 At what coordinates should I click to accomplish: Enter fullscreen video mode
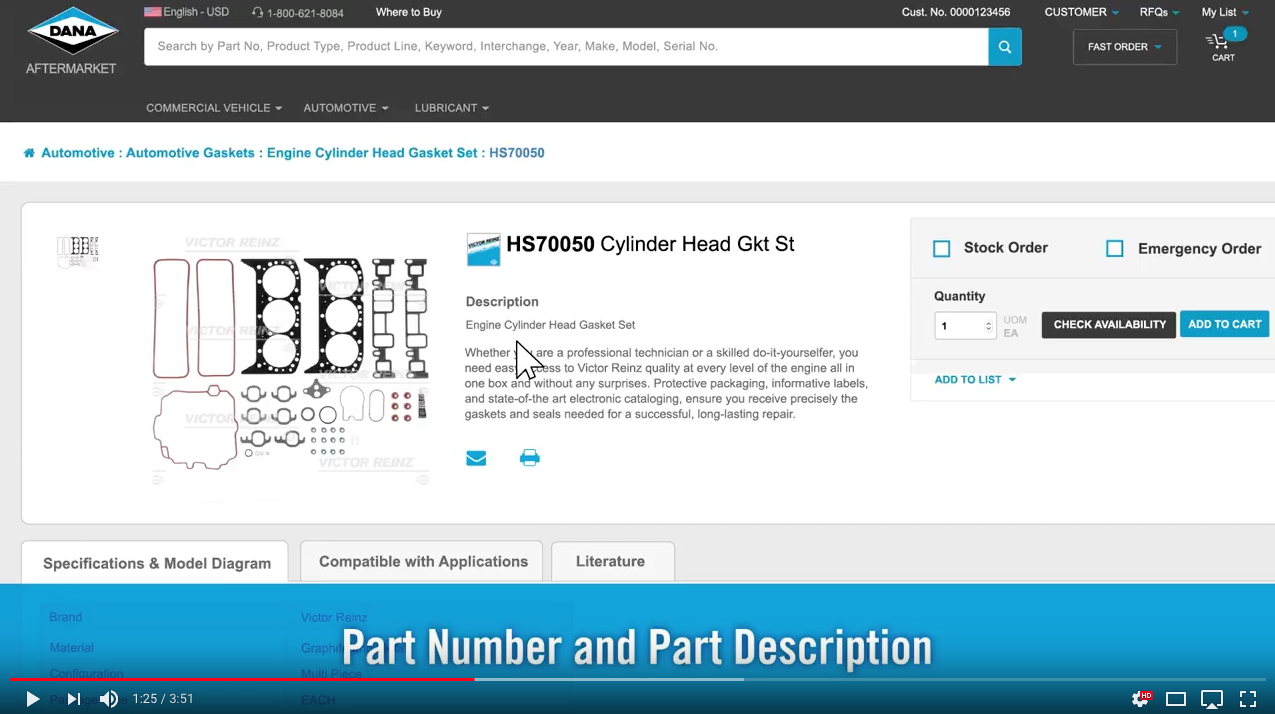[x=1248, y=699]
